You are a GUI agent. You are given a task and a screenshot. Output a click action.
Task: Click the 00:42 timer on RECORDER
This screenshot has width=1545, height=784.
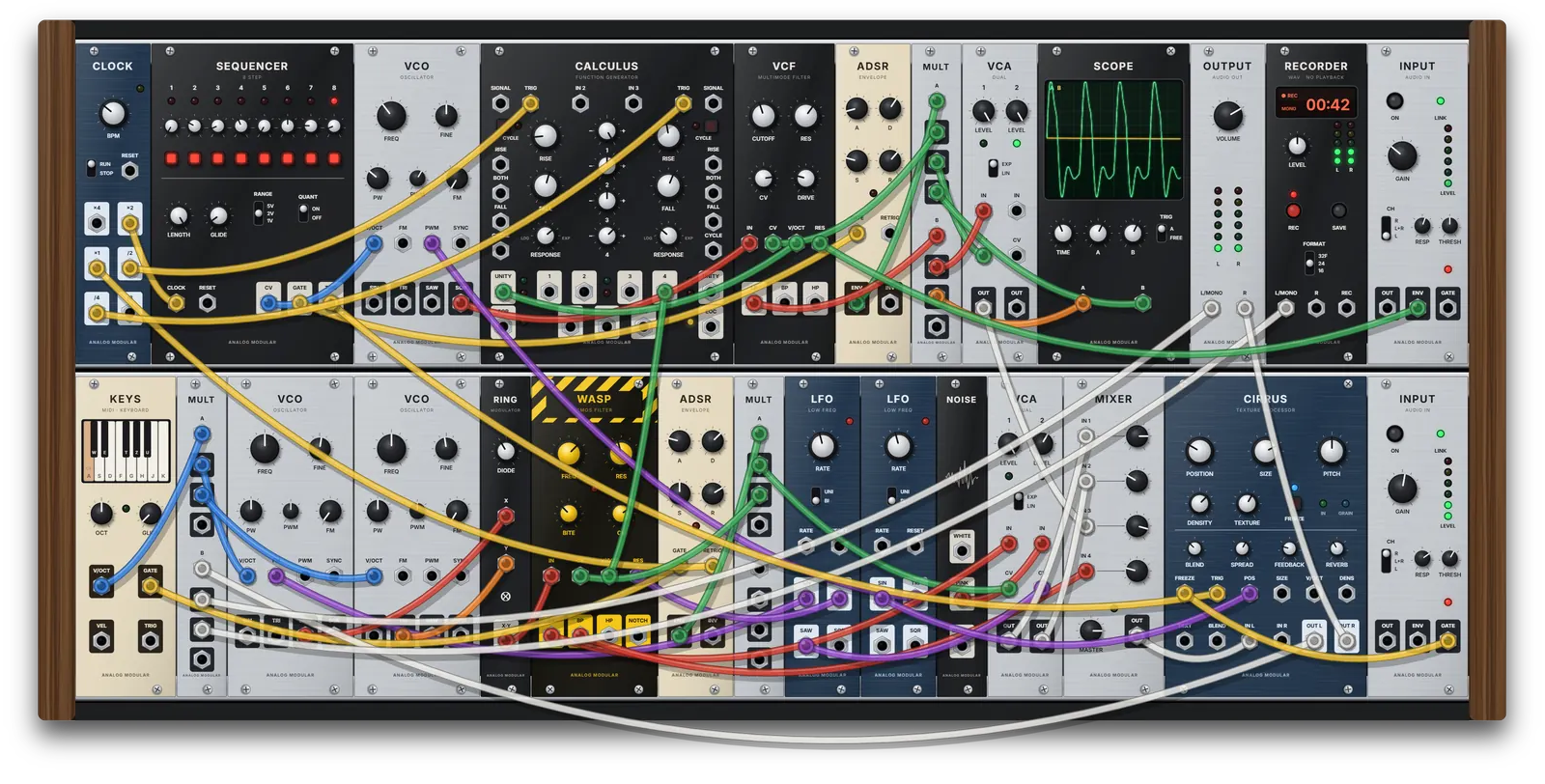click(x=1328, y=104)
